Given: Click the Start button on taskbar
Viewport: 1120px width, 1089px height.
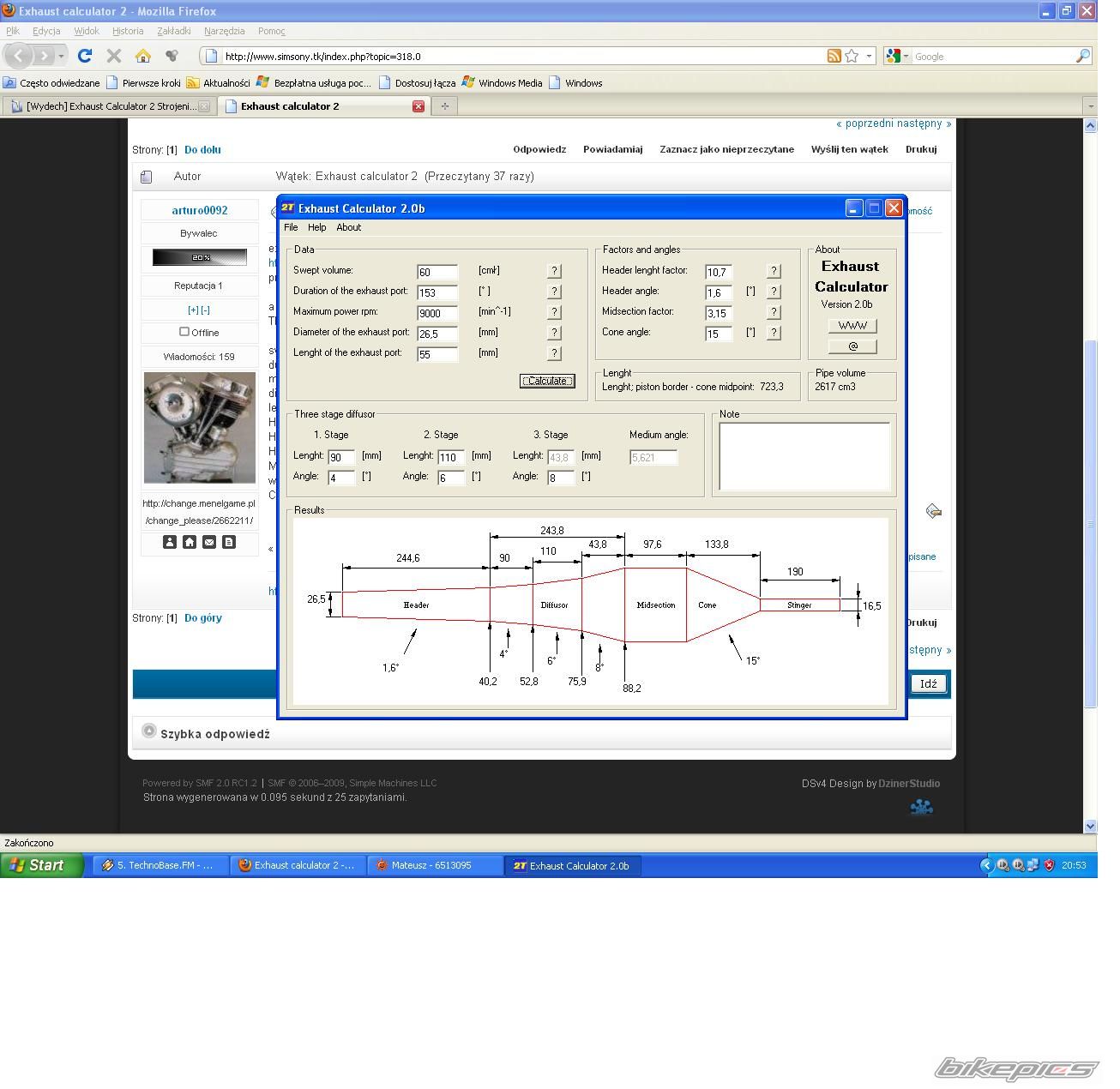Looking at the screenshot, I should tap(42, 865).
